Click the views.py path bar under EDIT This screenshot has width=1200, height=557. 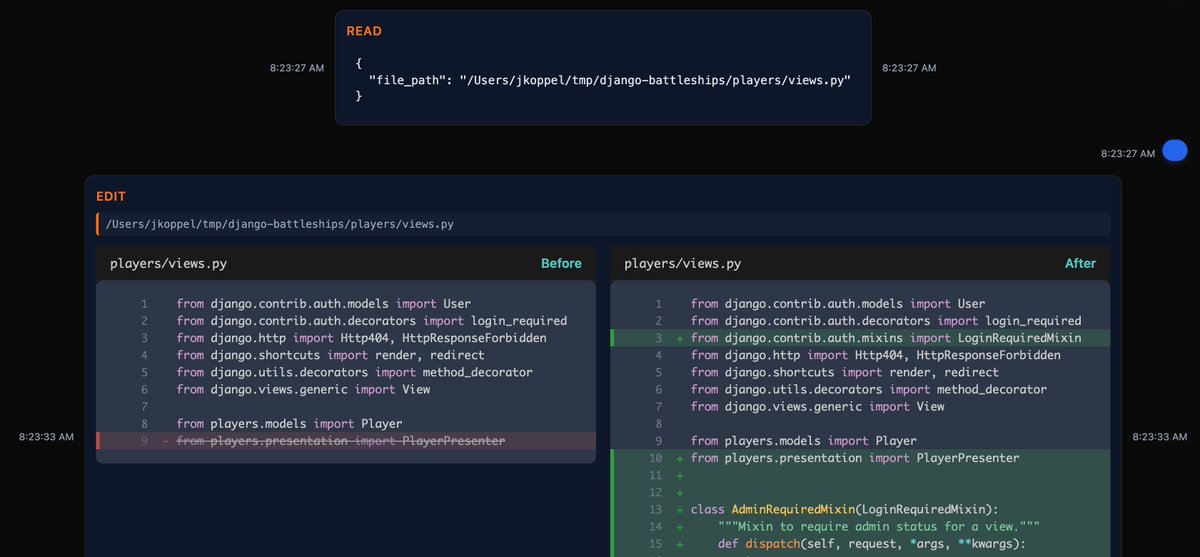coord(603,224)
